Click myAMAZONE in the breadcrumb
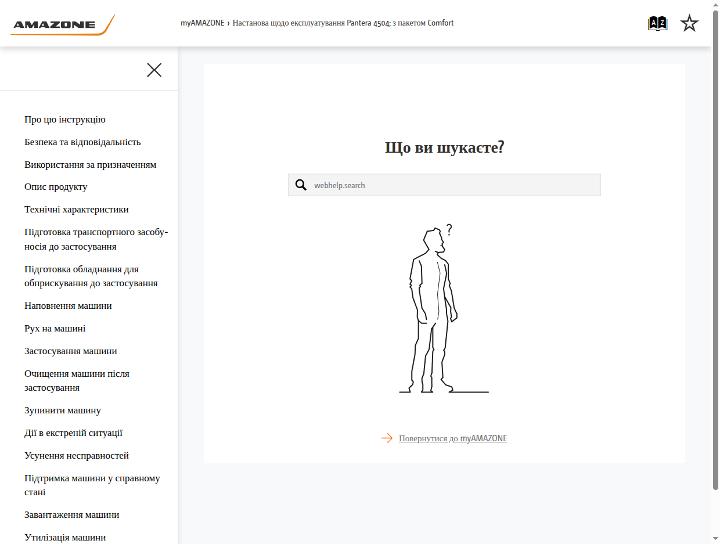Screen dimensions: 720x544 coord(202,23)
